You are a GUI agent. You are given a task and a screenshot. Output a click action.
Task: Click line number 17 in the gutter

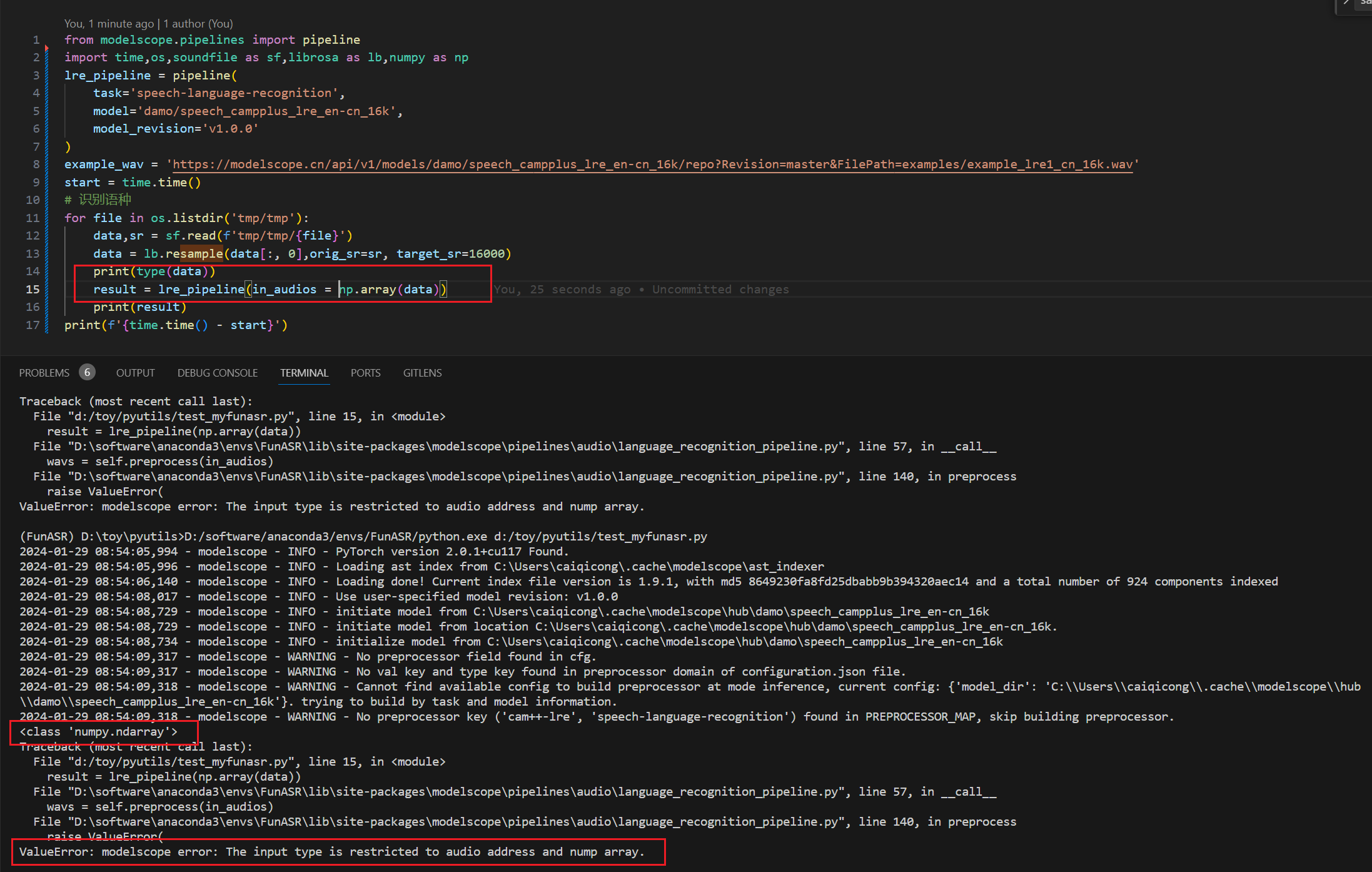[33, 325]
